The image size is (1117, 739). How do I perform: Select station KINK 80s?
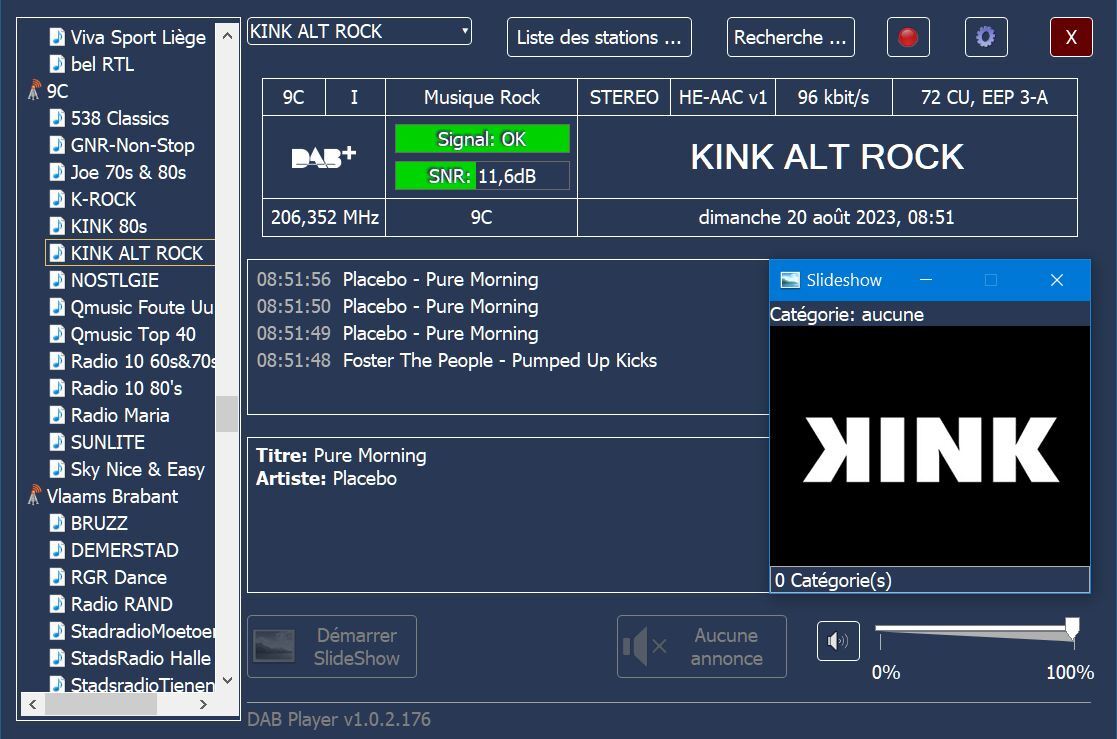point(109,227)
